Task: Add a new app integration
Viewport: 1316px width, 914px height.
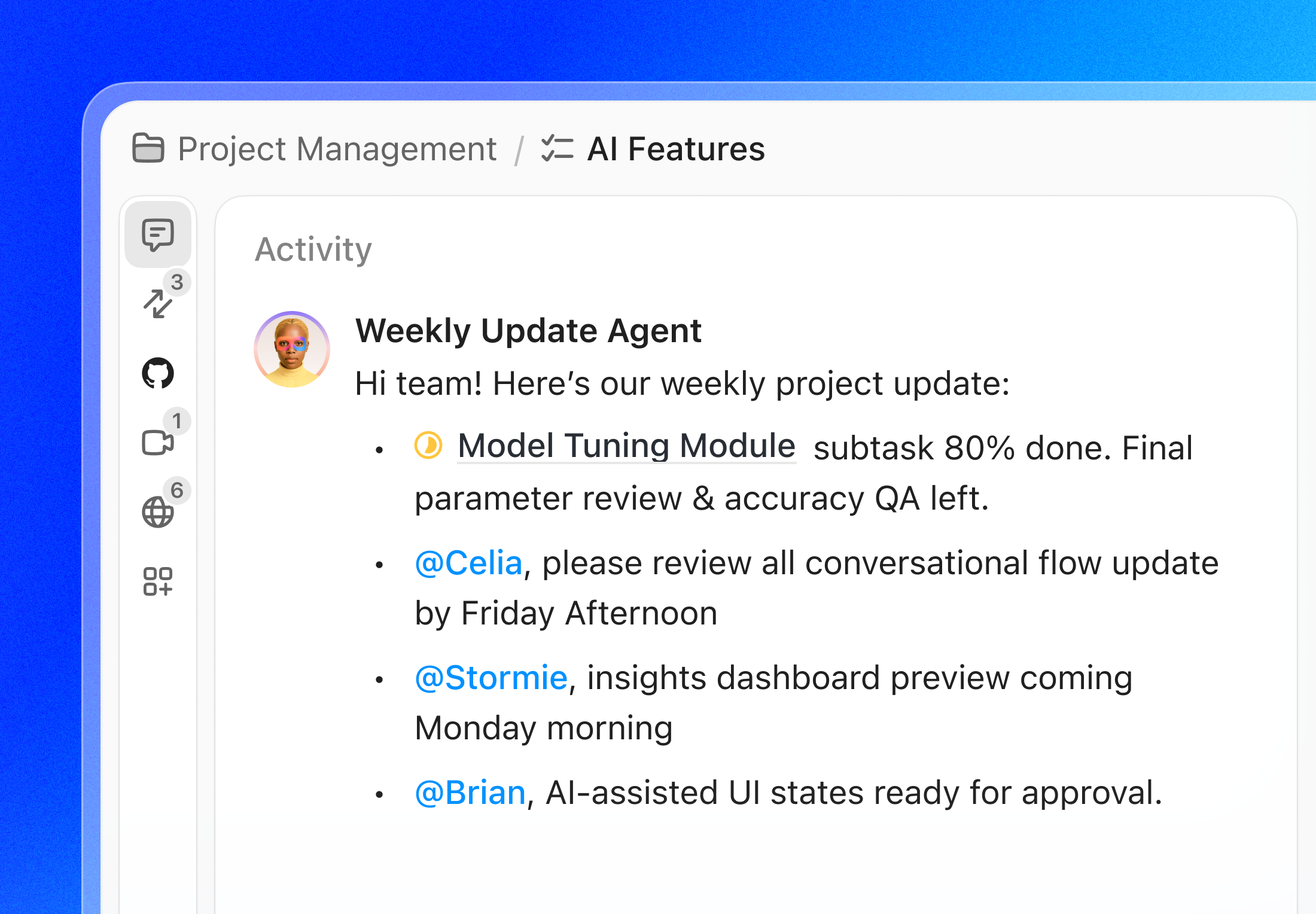Action: click(157, 580)
